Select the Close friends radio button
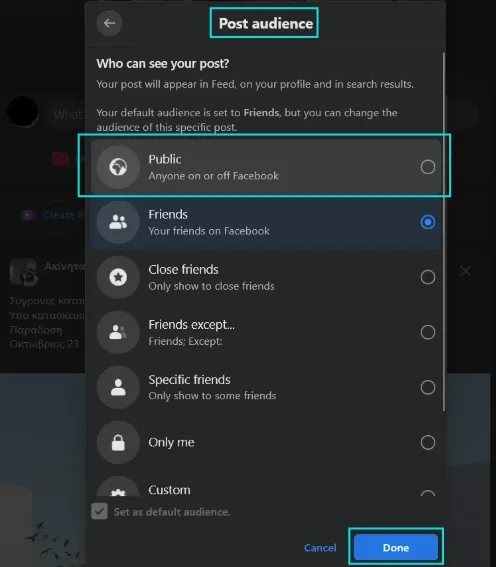The image size is (496, 567). (x=428, y=277)
